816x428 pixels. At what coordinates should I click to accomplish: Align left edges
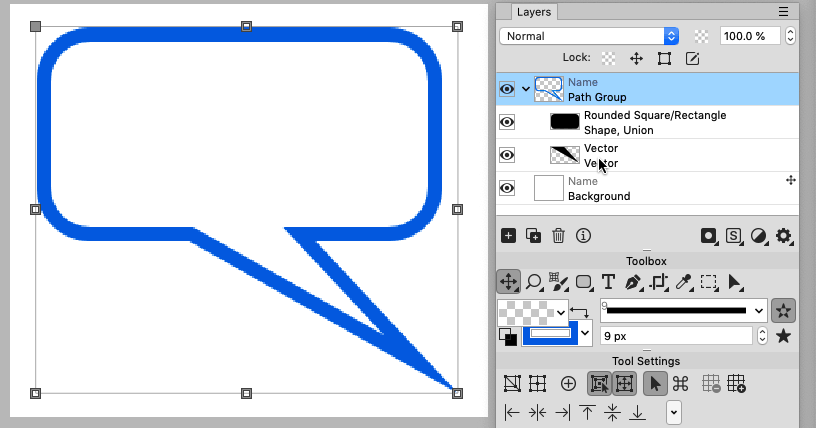click(x=512, y=413)
